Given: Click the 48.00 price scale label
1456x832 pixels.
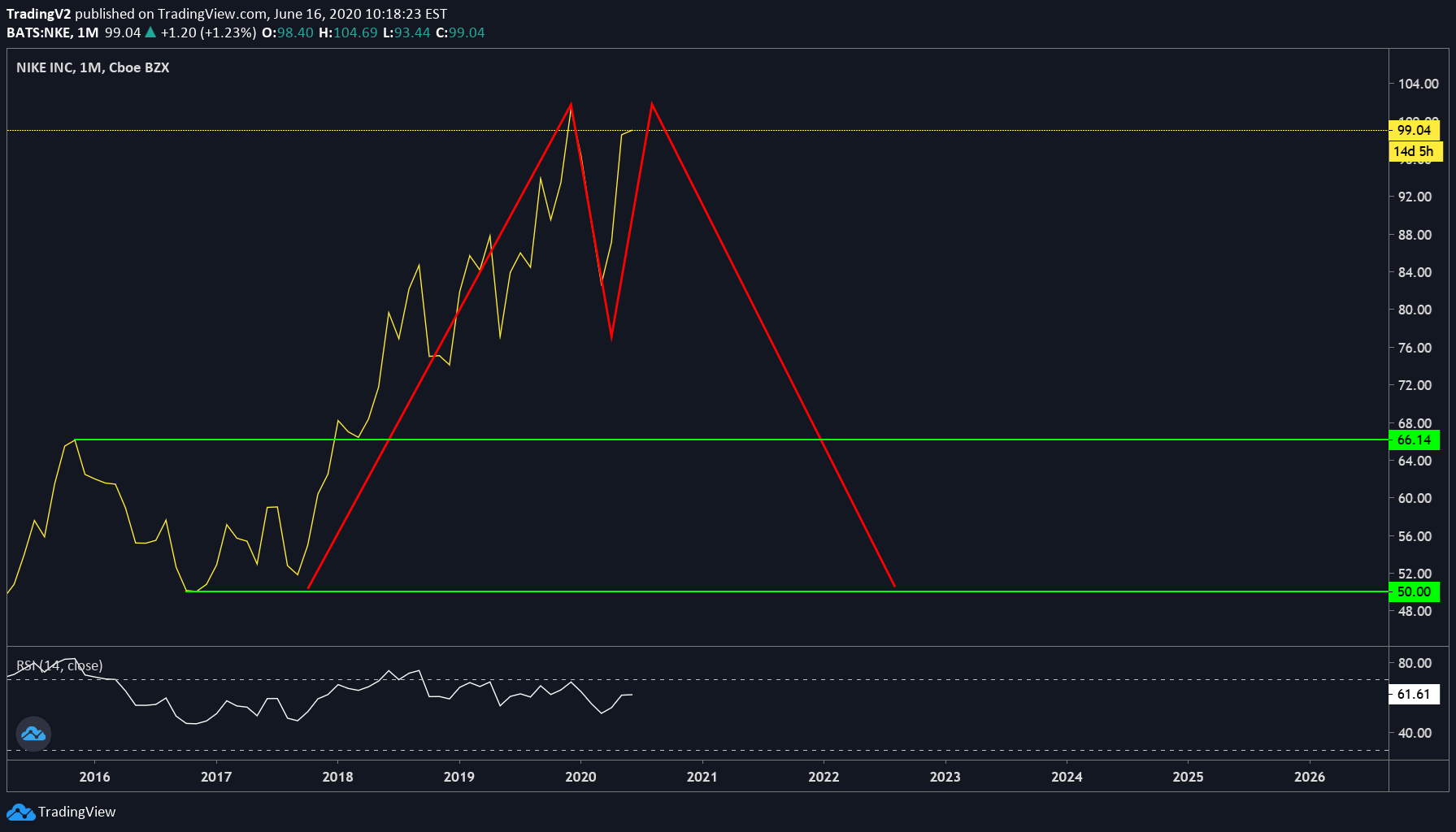Looking at the screenshot, I should point(1415,611).
